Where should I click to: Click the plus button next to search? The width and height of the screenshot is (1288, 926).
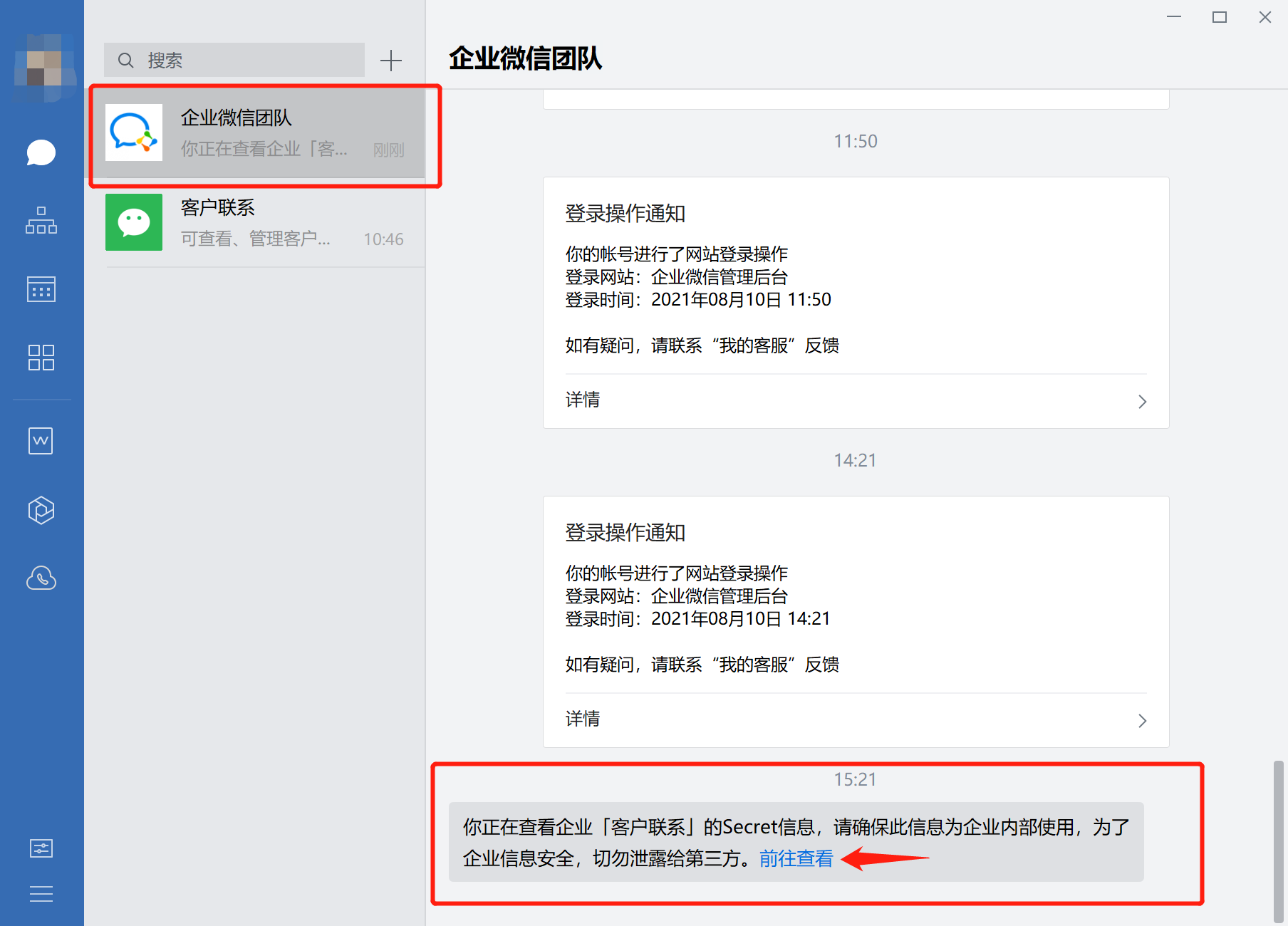tap(391, 61)
